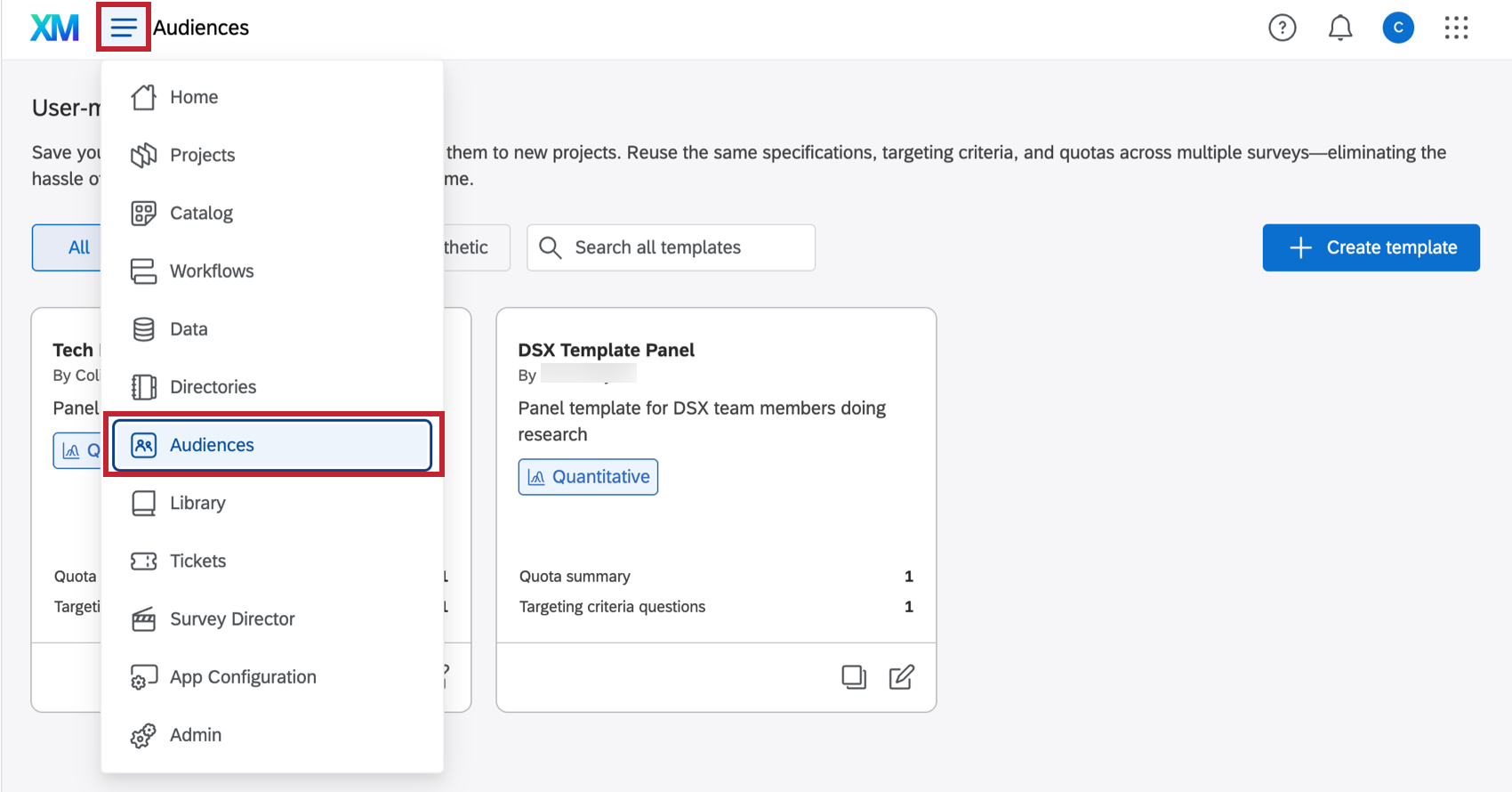Image resolution: width=1512 pixels, height=792 pixels.
Task: Open Catalog from the menu
Action: pyautogui.click(x=272, y=213)
